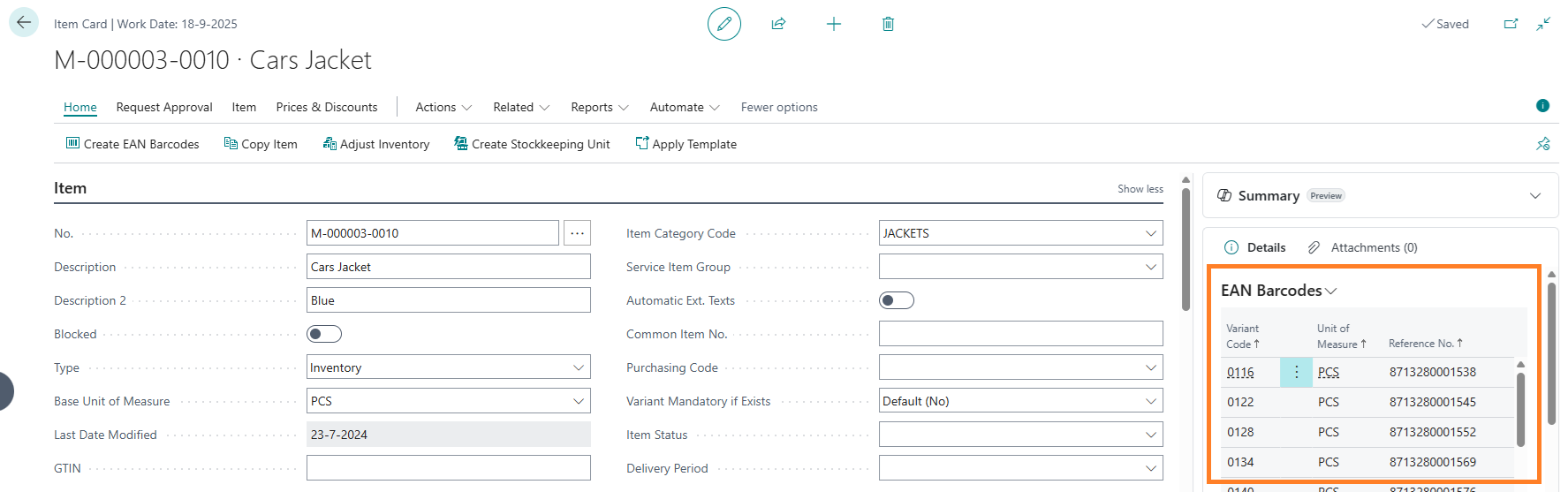Click Show less link in Item section
The height and width of the screenshot is (492, 1568).
[x=1140, y=189]
